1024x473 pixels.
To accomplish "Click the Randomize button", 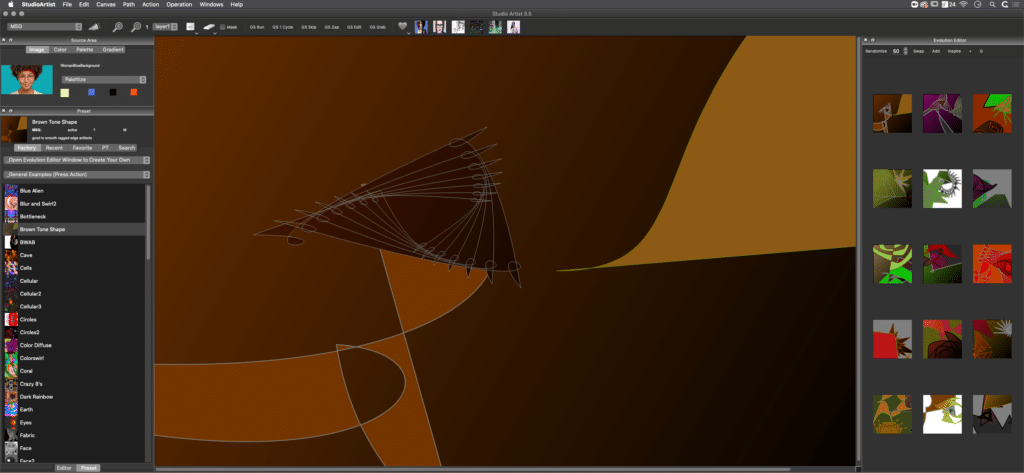I will [x=875, y=49].
